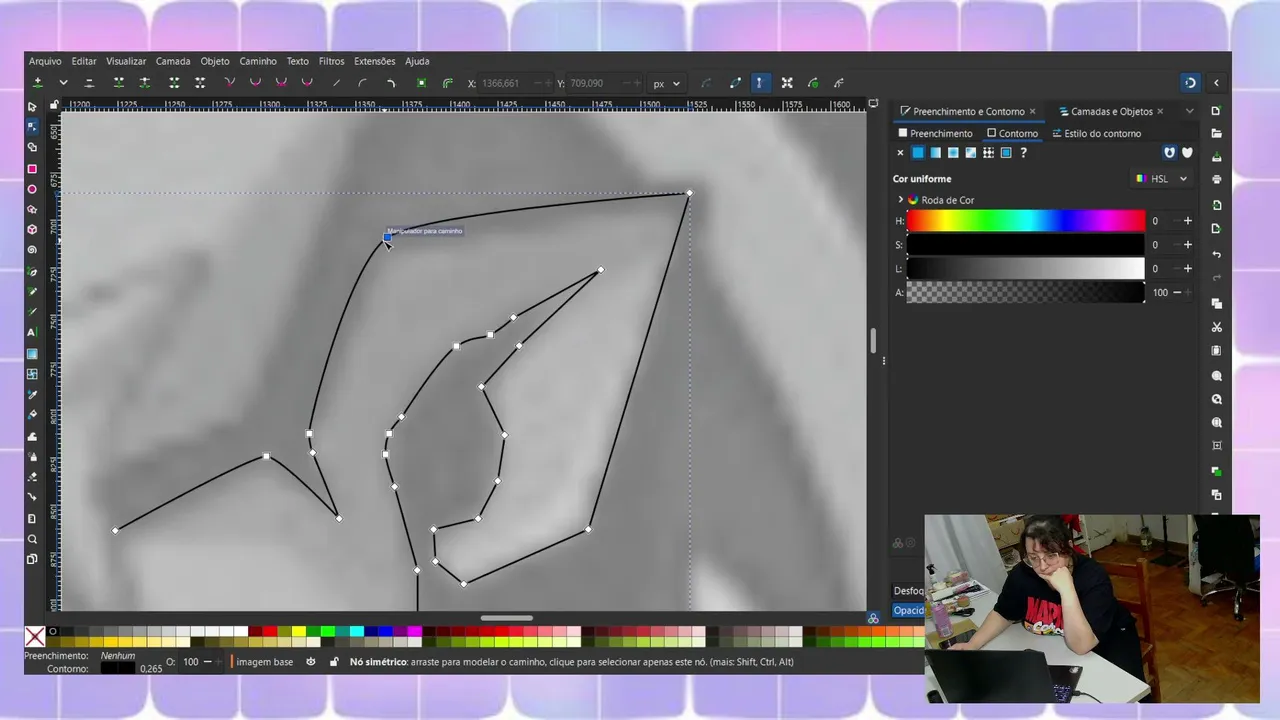Decrease the A alpha value
This screenshot has width=1280, height=720.
pyautogui.click(x=1177, y=292)
